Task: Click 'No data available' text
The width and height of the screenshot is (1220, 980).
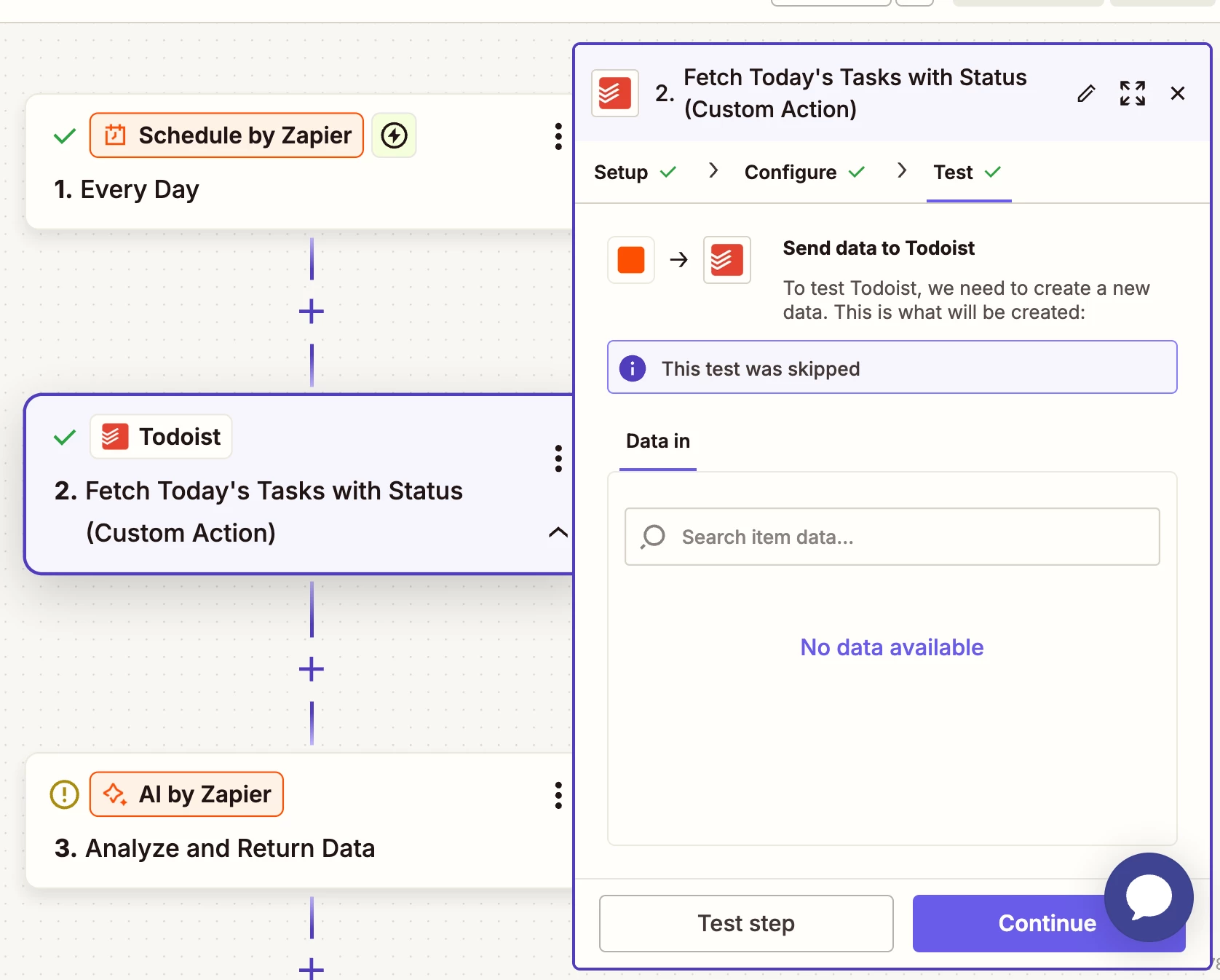Action: pyautogui.click(x=892, y=647)
